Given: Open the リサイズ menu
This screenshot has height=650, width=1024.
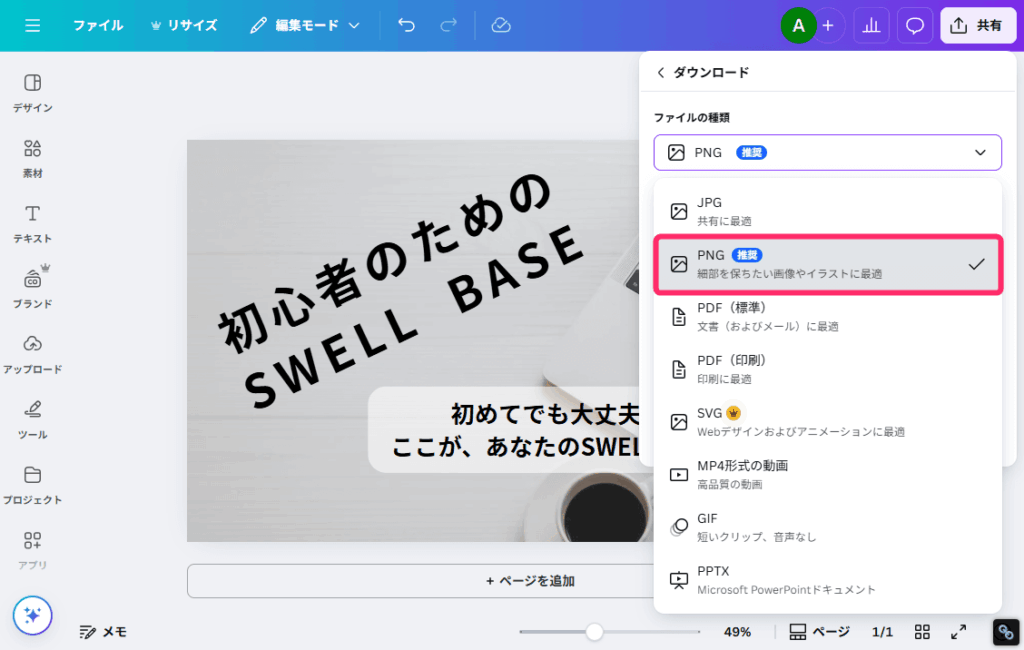Looking at the screenshot, I should tap(184, 25).
